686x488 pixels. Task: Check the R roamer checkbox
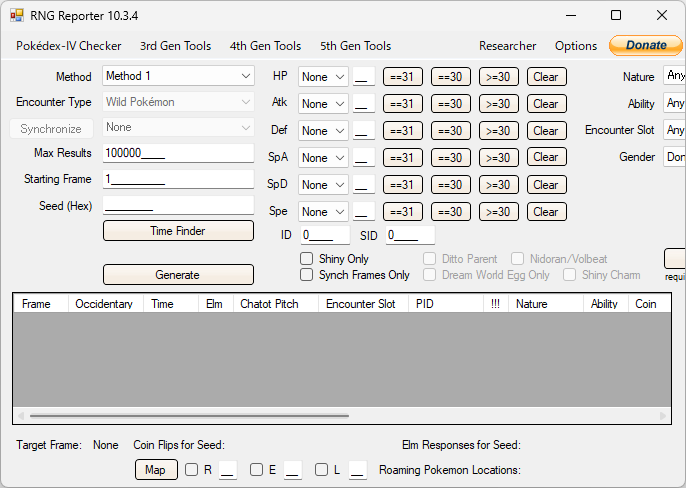[x=191, y=470]
